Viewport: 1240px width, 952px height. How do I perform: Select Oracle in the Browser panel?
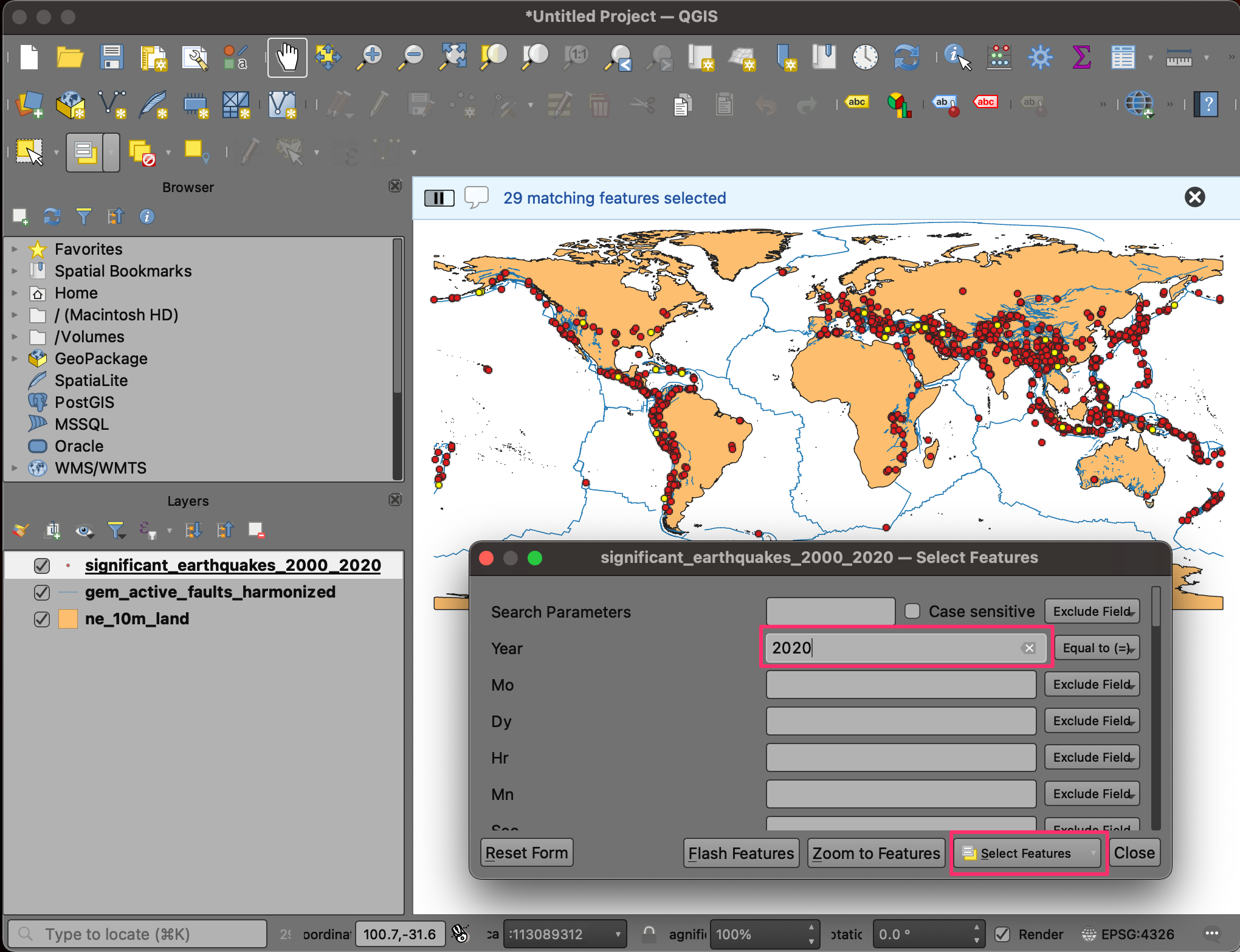point(79,446)
